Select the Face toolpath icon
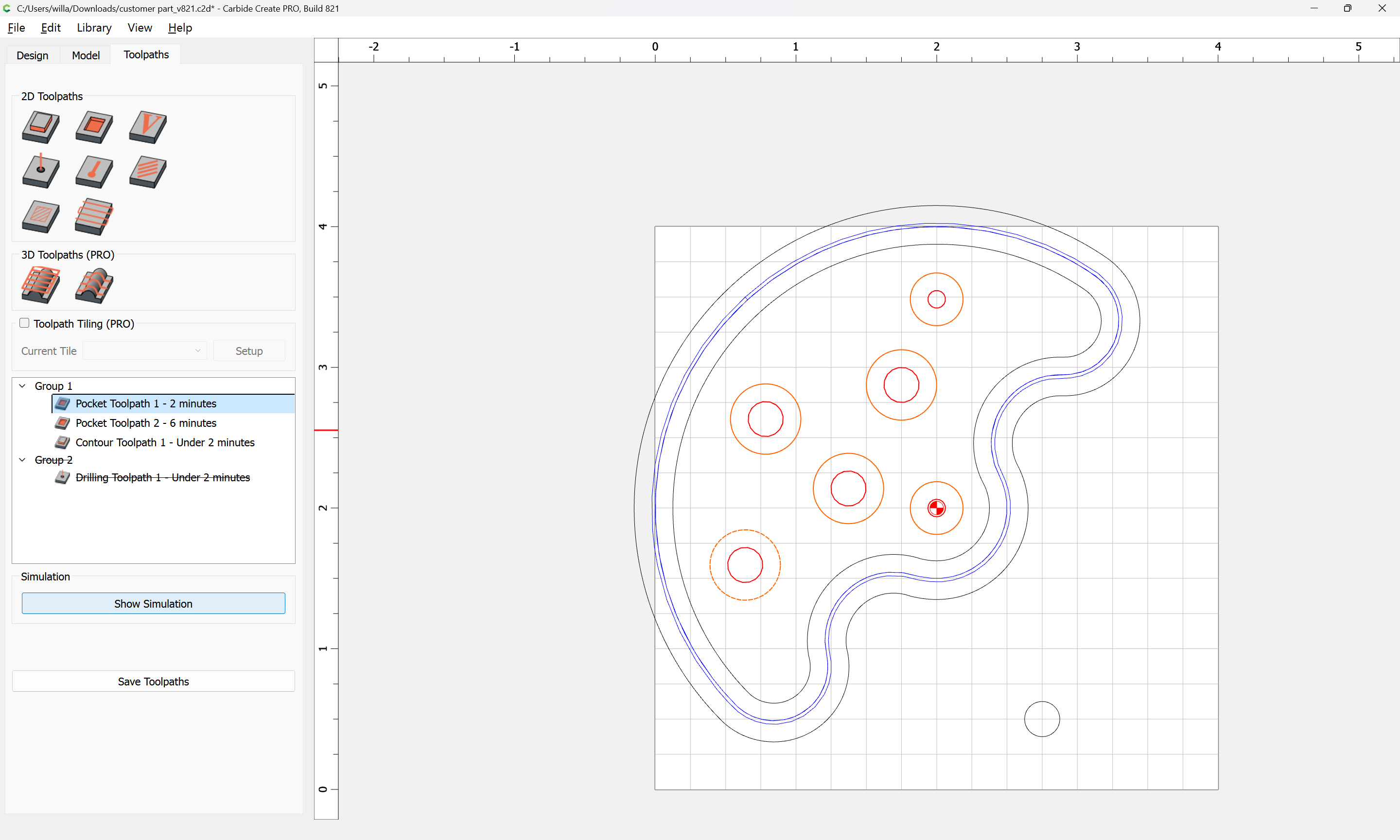The height and width of the screenshot is (840, 1400). (x=94, y=216)
